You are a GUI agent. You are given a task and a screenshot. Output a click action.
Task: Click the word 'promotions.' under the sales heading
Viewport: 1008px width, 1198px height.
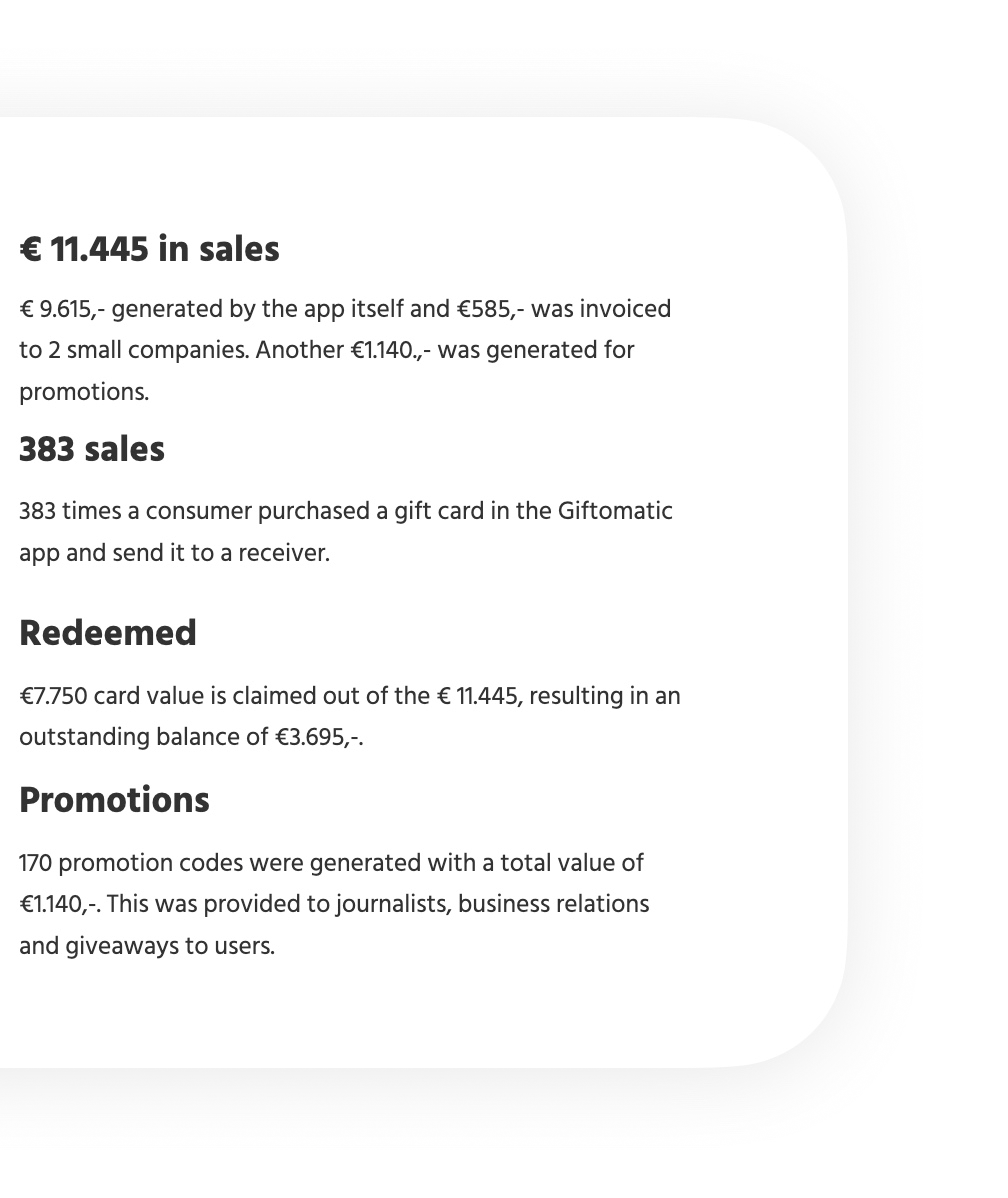[x=84, y=393]
